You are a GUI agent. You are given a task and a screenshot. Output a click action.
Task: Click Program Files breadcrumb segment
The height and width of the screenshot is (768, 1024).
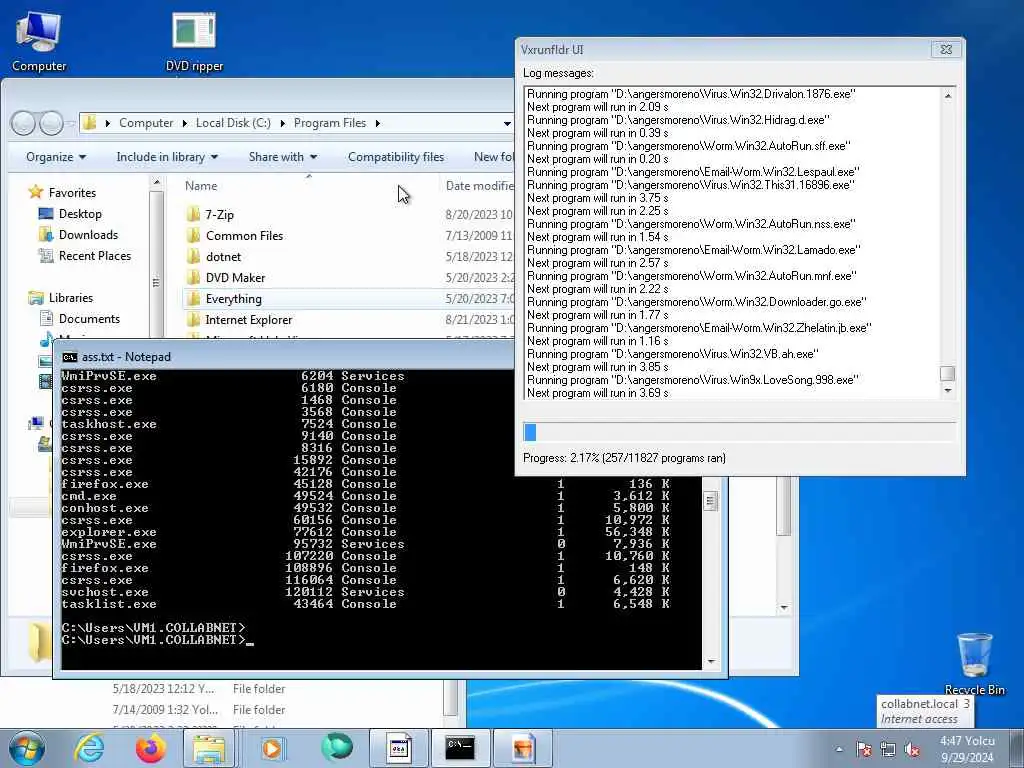[330, 123]
